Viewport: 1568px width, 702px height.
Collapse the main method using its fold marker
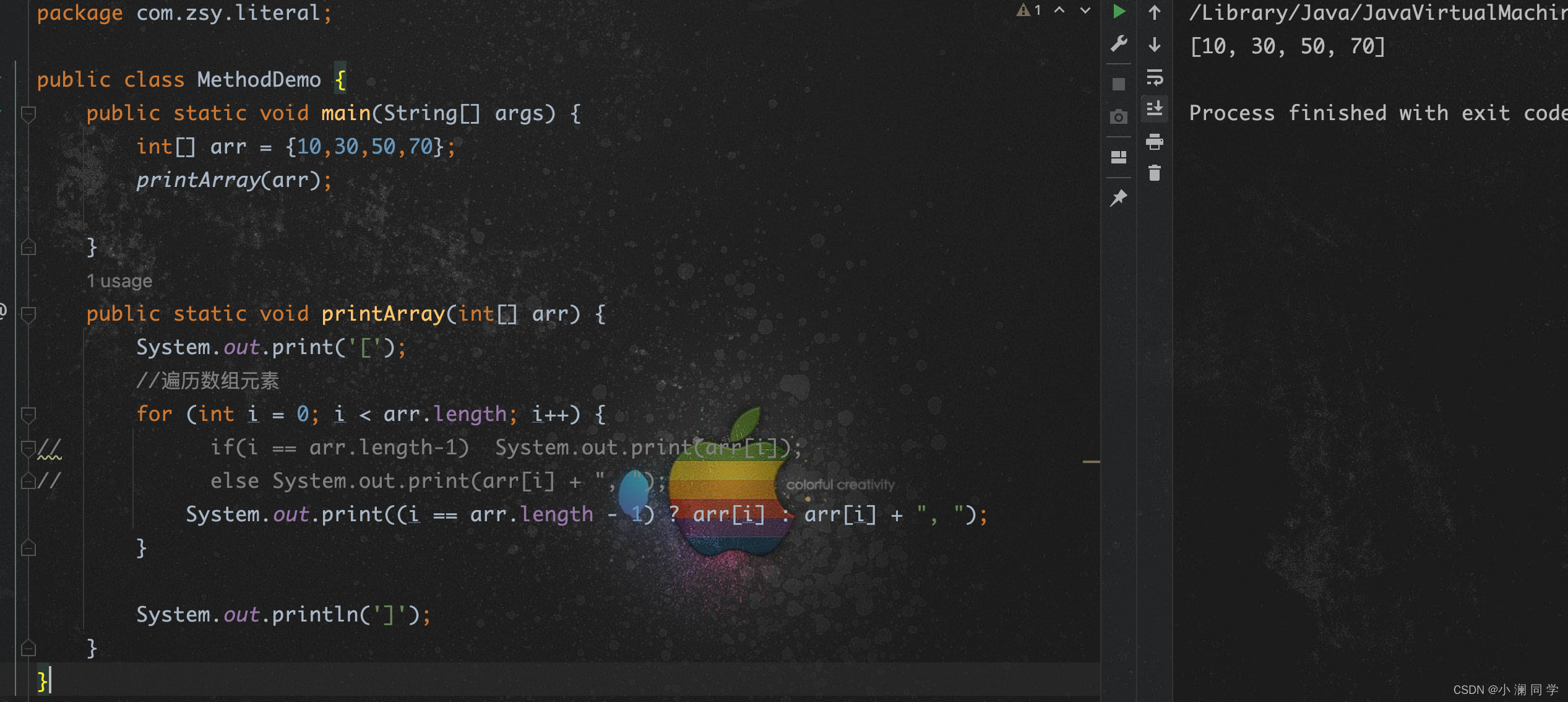(28, 114)
